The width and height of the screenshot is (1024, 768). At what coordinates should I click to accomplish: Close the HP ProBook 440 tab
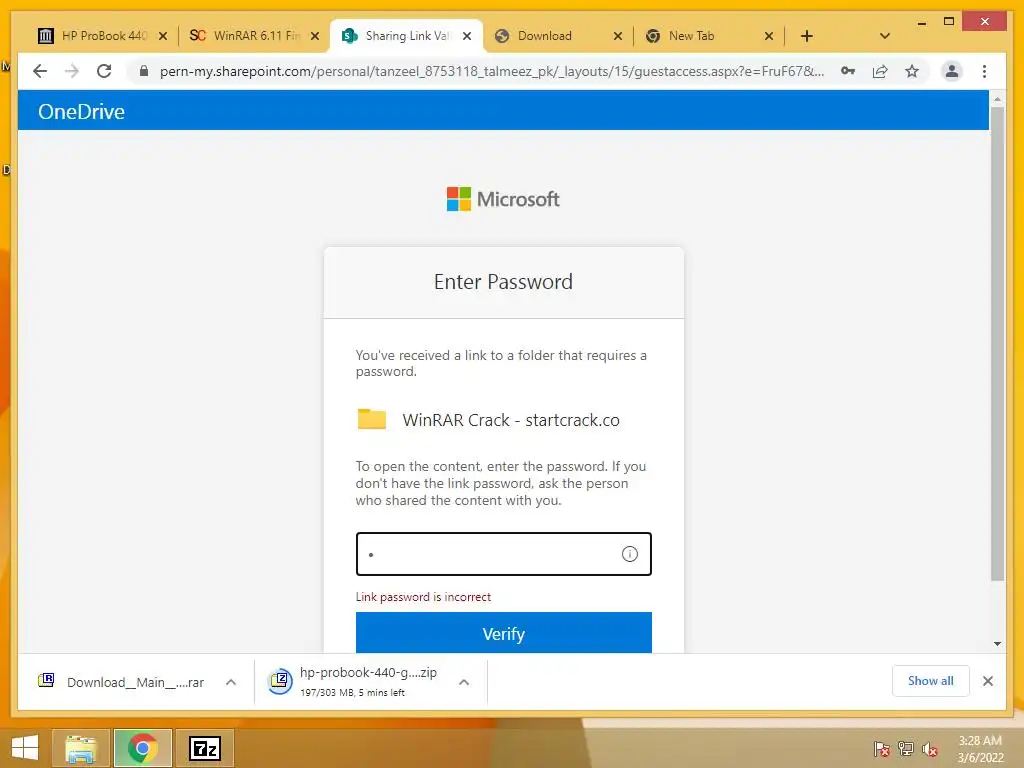click(163, 36)
